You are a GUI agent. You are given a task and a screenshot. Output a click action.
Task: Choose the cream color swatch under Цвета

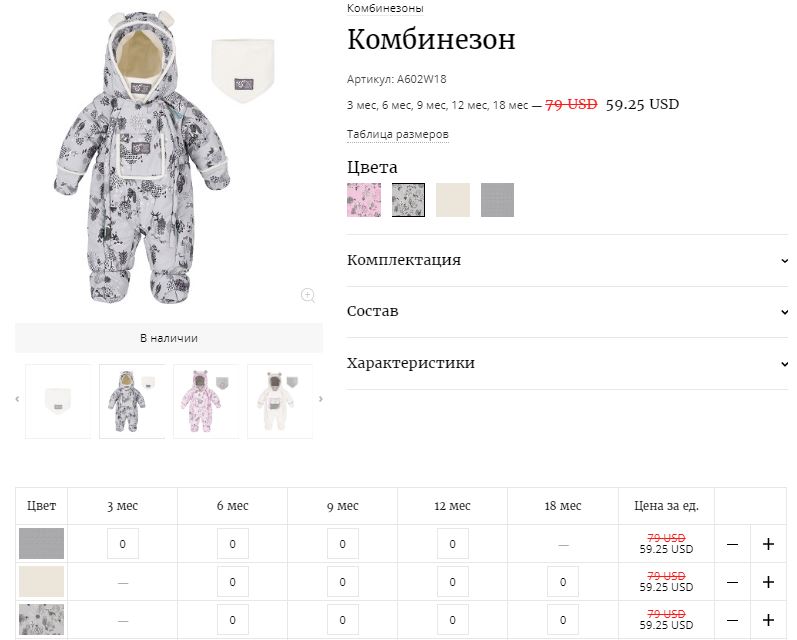tap(452, 200)
